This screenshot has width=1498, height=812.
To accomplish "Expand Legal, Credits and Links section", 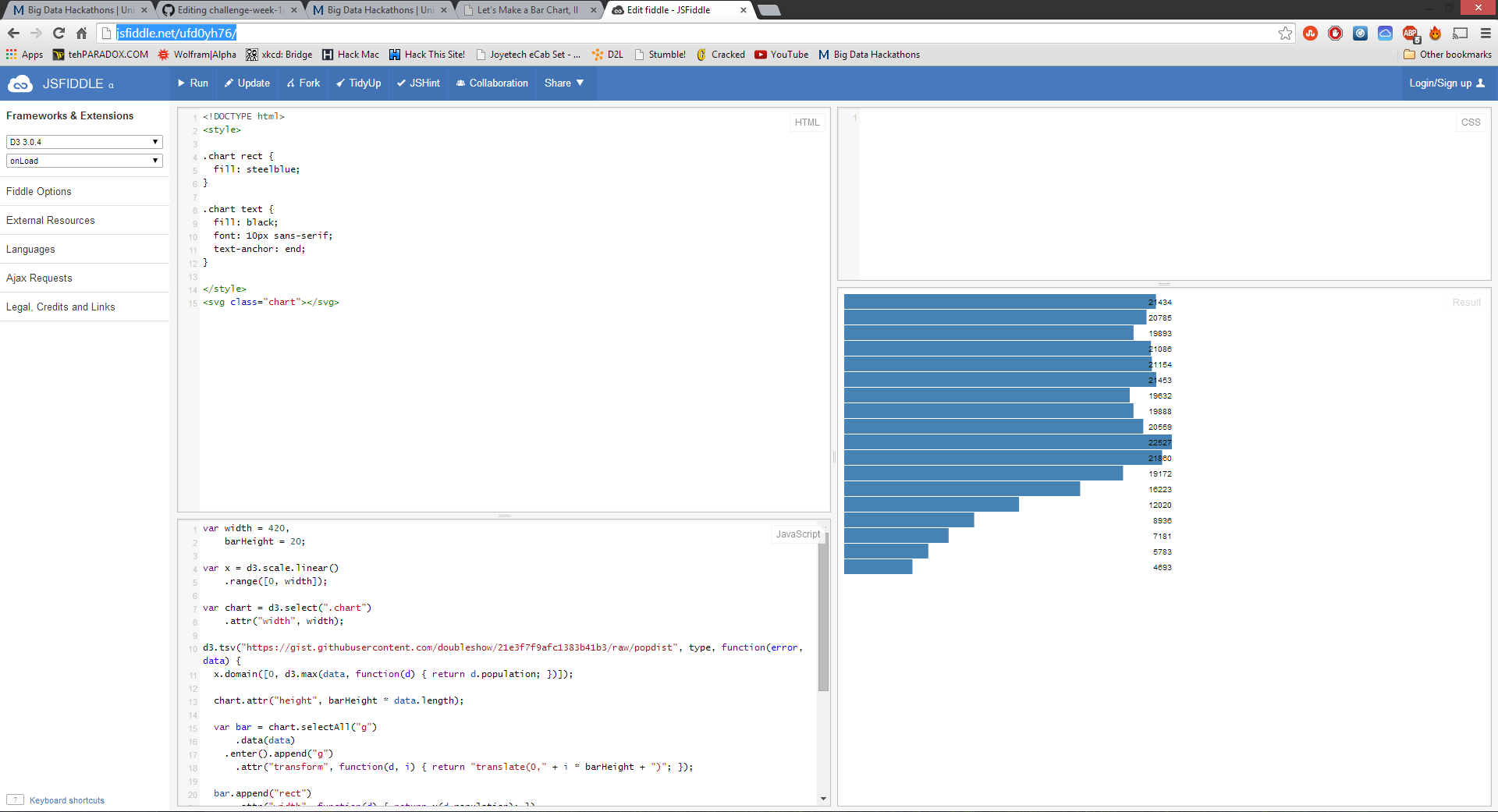I will [x=84, y=307].
